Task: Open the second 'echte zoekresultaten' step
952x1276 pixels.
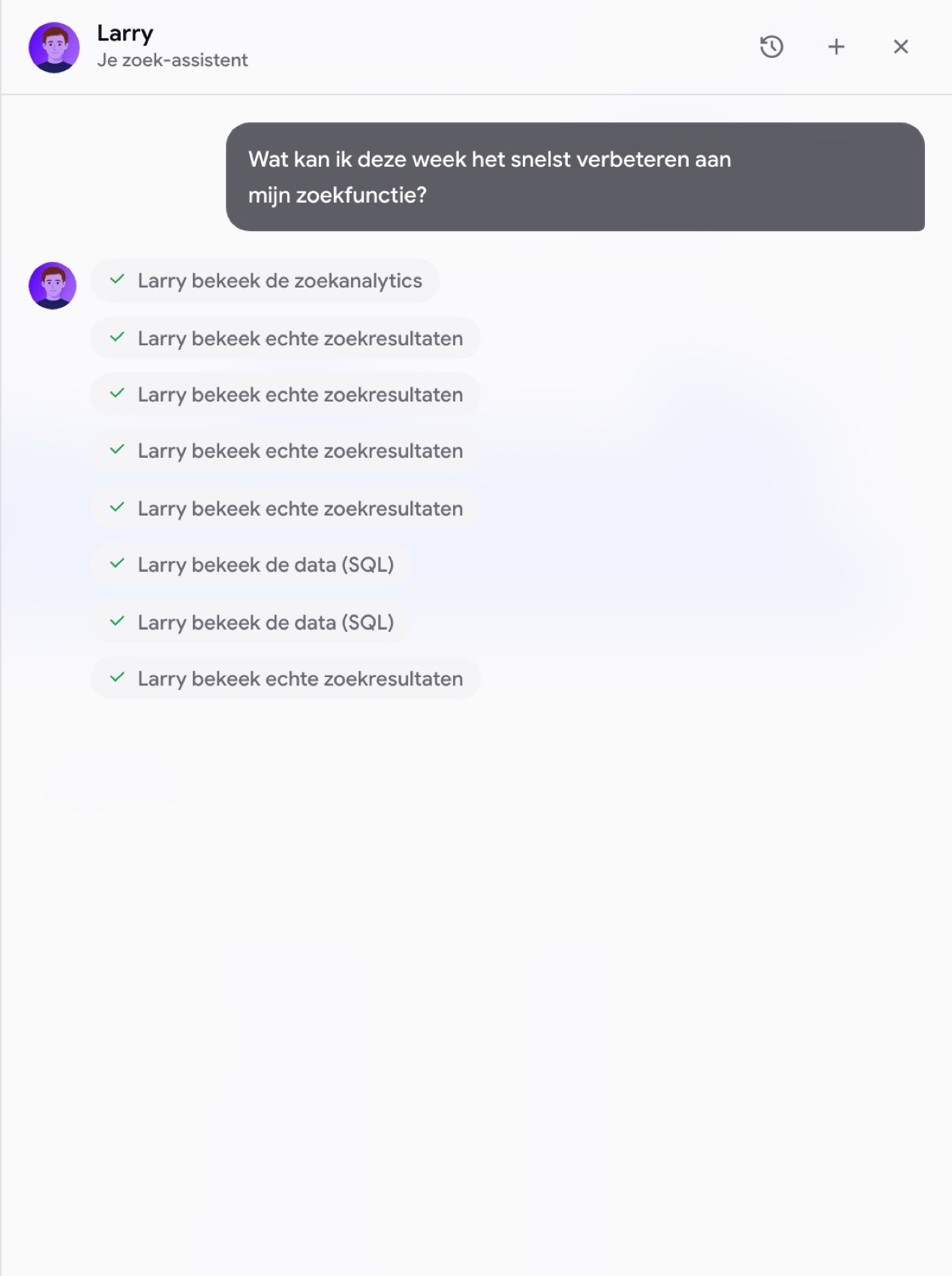Action: click(285, 394)
